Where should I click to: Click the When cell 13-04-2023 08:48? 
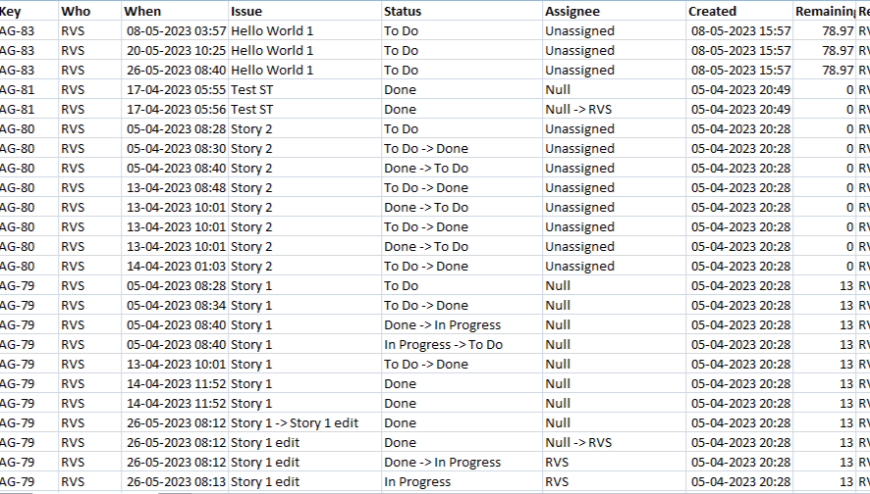(176, 188)
